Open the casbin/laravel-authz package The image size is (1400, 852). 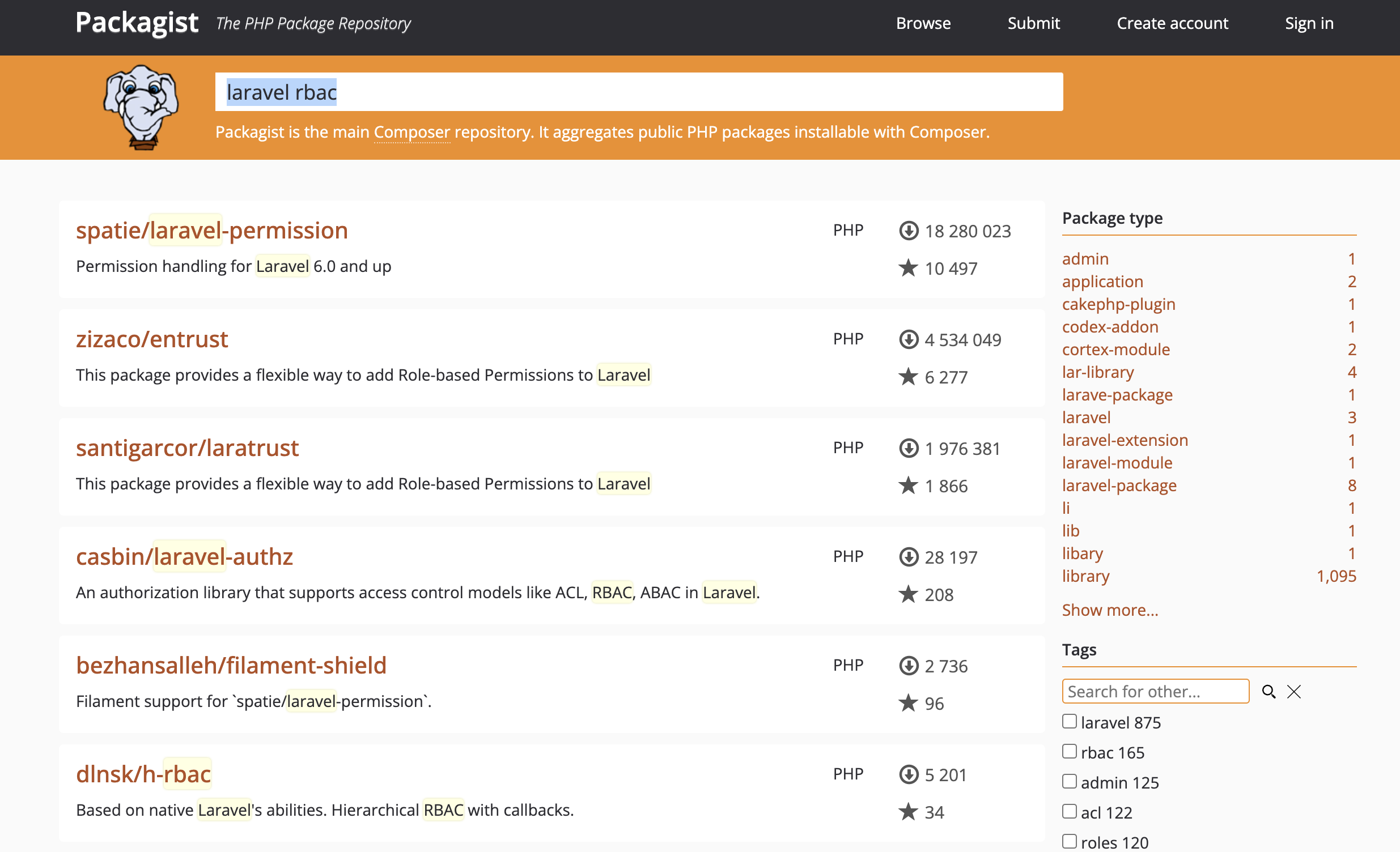[184, 557]
